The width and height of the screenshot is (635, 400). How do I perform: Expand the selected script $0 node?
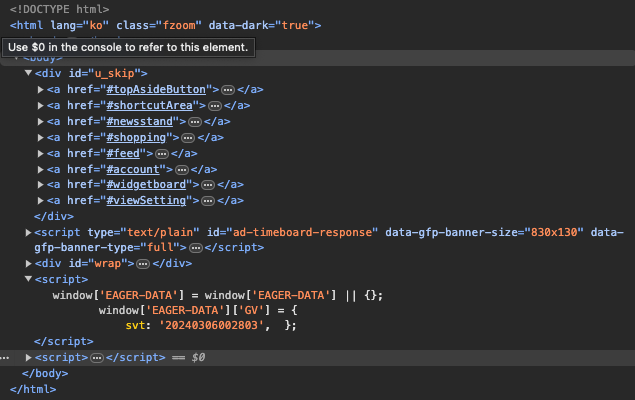[x=28, y=357]
